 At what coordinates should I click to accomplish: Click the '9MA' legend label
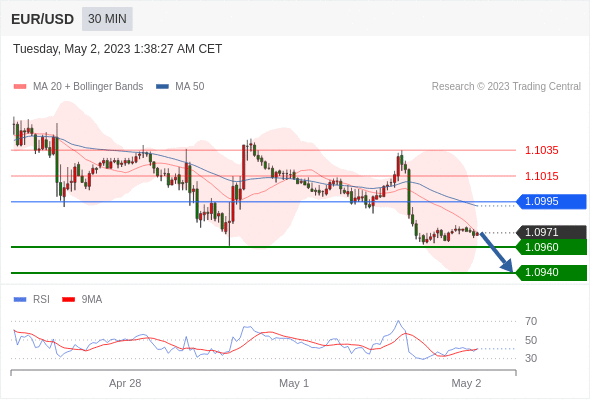(x=92, y=300)
